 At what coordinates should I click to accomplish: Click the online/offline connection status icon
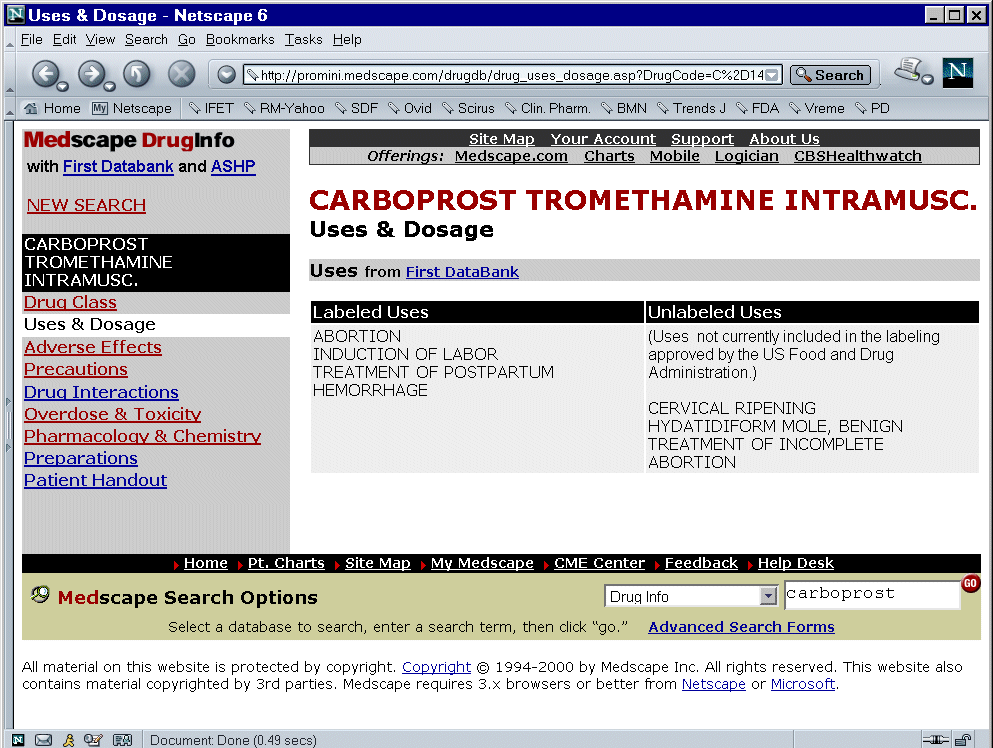[935, 740]
